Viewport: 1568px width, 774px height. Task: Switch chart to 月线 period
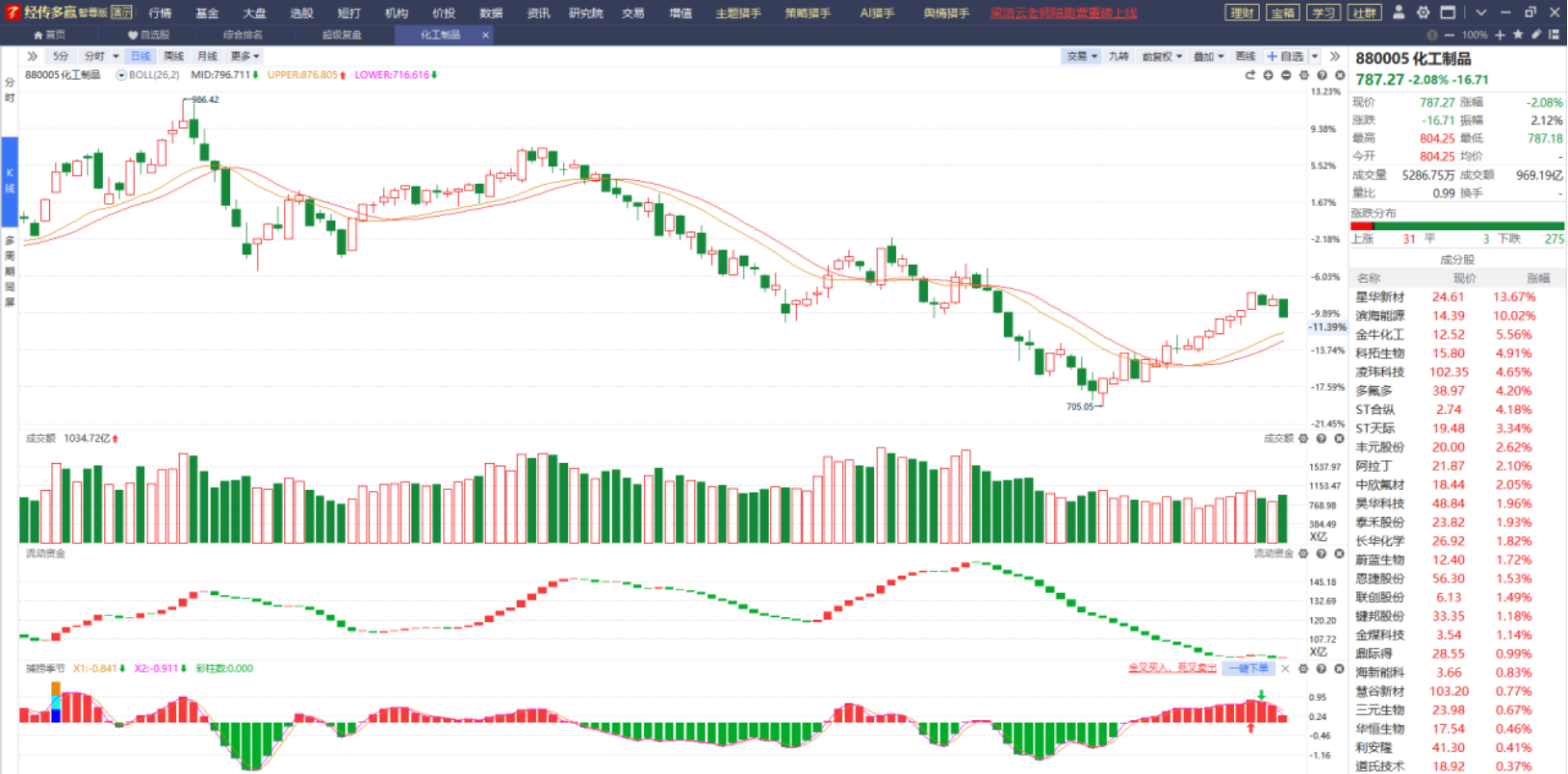point(207,57)
